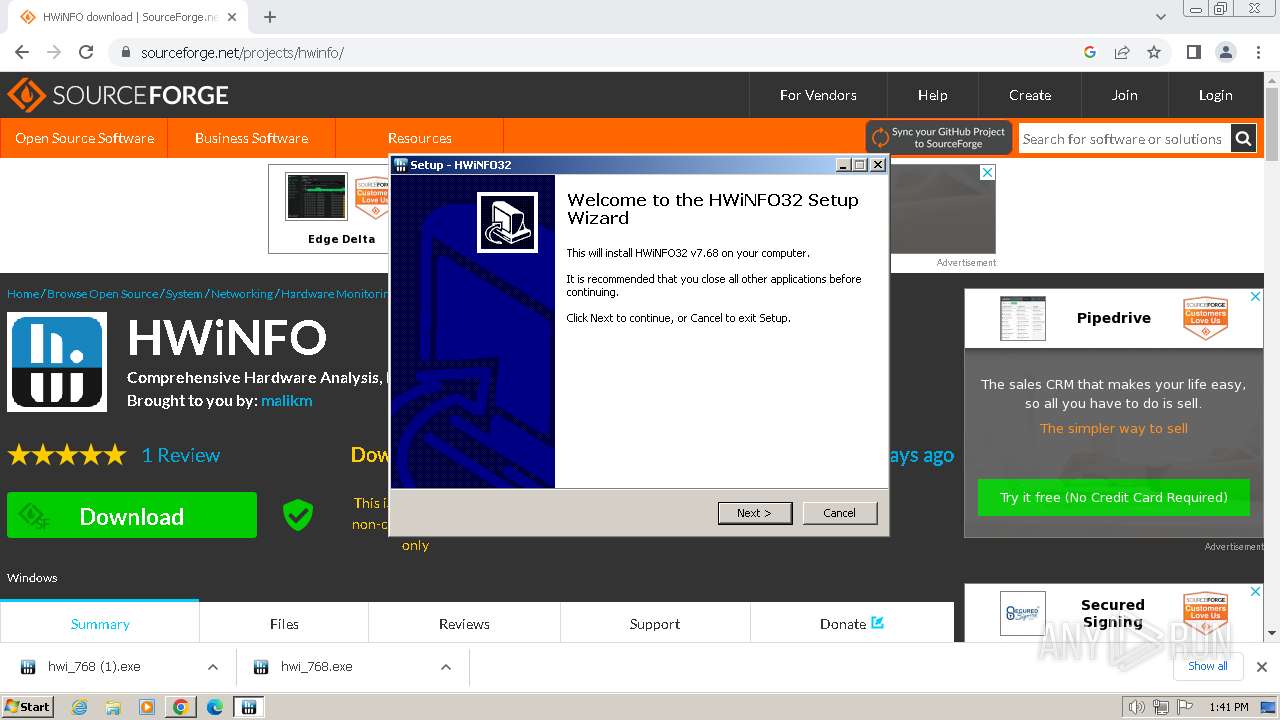The width and height of the screenshot is (1280, 720).
Task: Click the network tray icon
Action: click(1161, 707)
